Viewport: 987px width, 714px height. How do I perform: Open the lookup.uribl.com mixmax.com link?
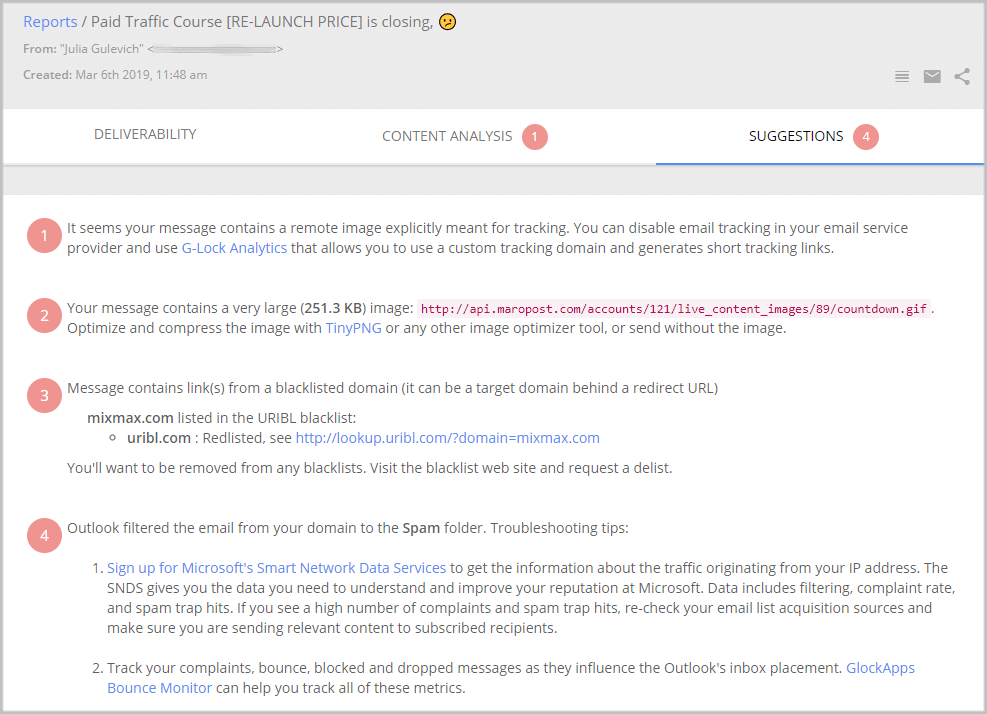(448, 438)
